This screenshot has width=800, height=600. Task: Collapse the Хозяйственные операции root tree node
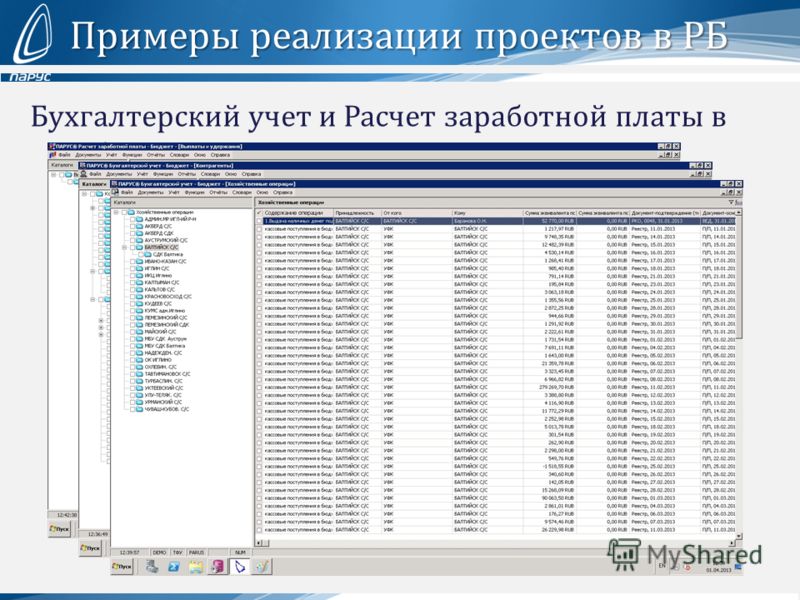(117, 212)
